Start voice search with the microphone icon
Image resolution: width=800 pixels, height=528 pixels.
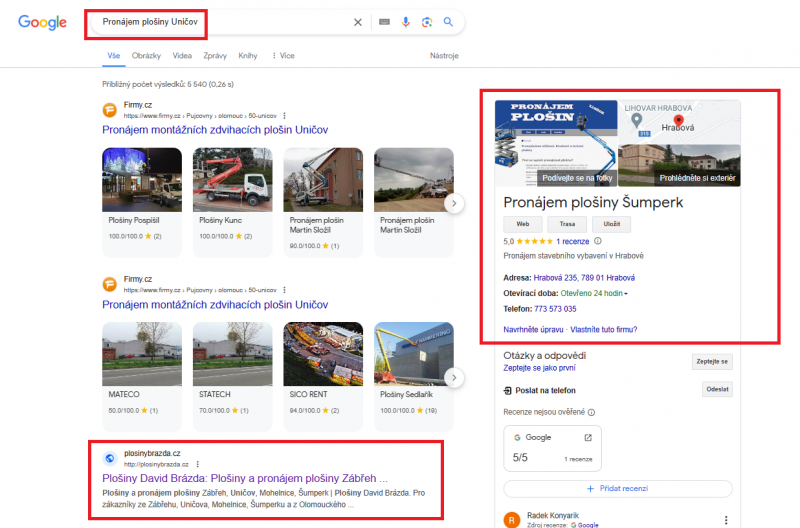pyautogui.click(x=406, y=22)
